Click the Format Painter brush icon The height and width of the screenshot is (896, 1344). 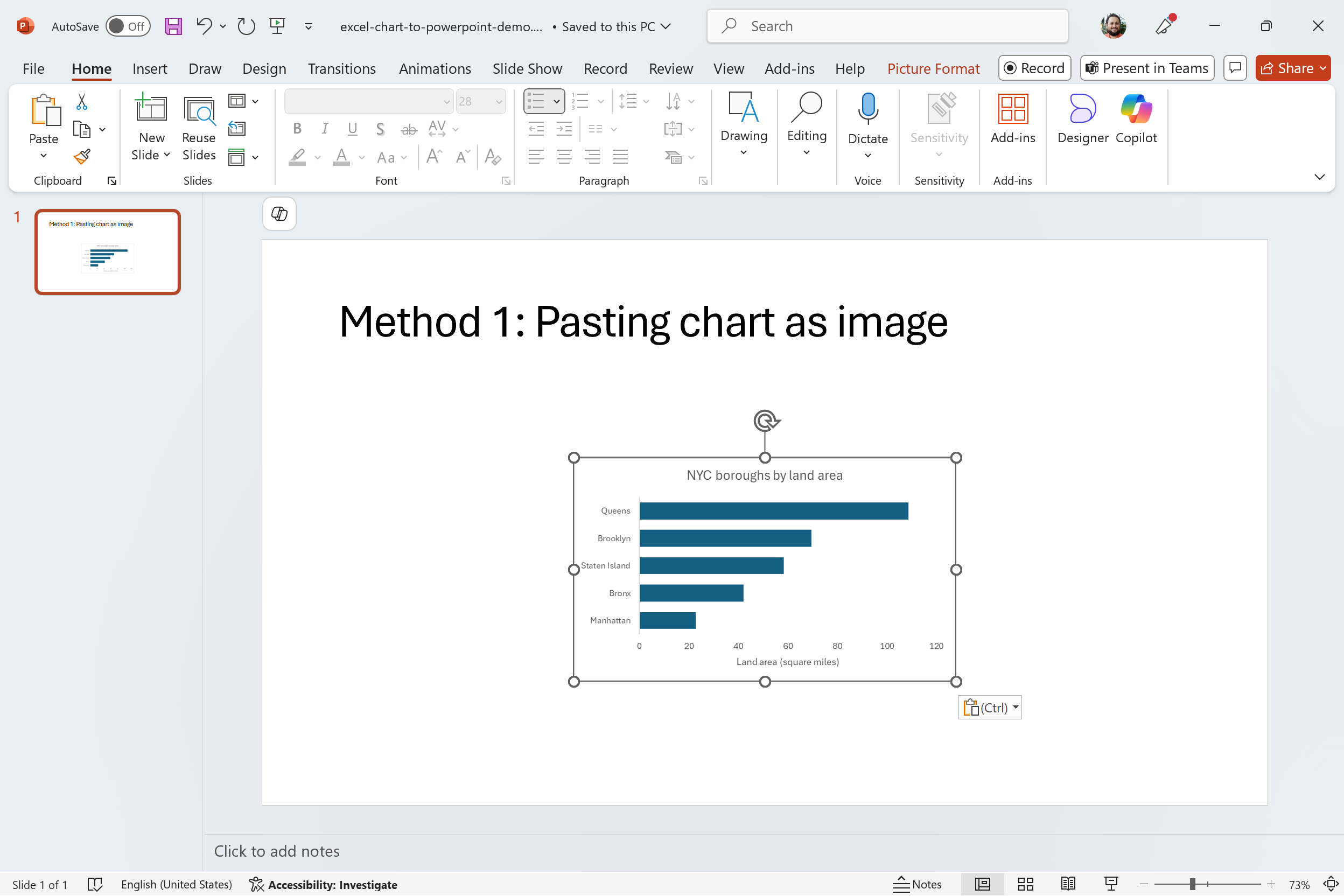click(82, 157)
